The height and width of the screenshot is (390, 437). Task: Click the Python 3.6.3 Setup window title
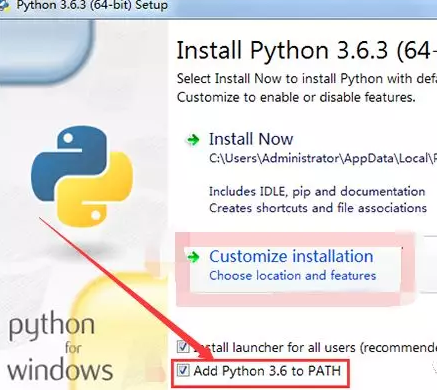92,5
